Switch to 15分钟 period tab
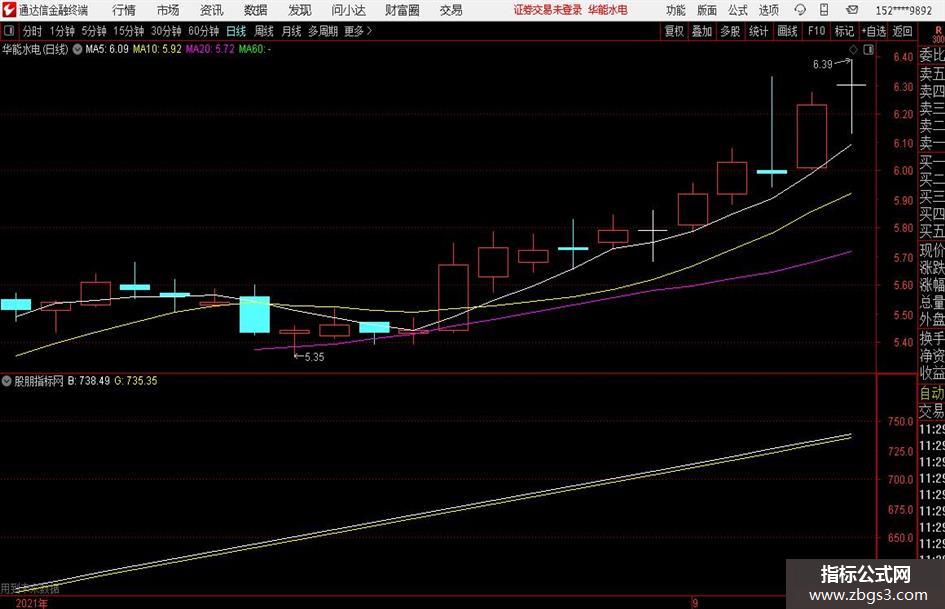 pos(128,31)
